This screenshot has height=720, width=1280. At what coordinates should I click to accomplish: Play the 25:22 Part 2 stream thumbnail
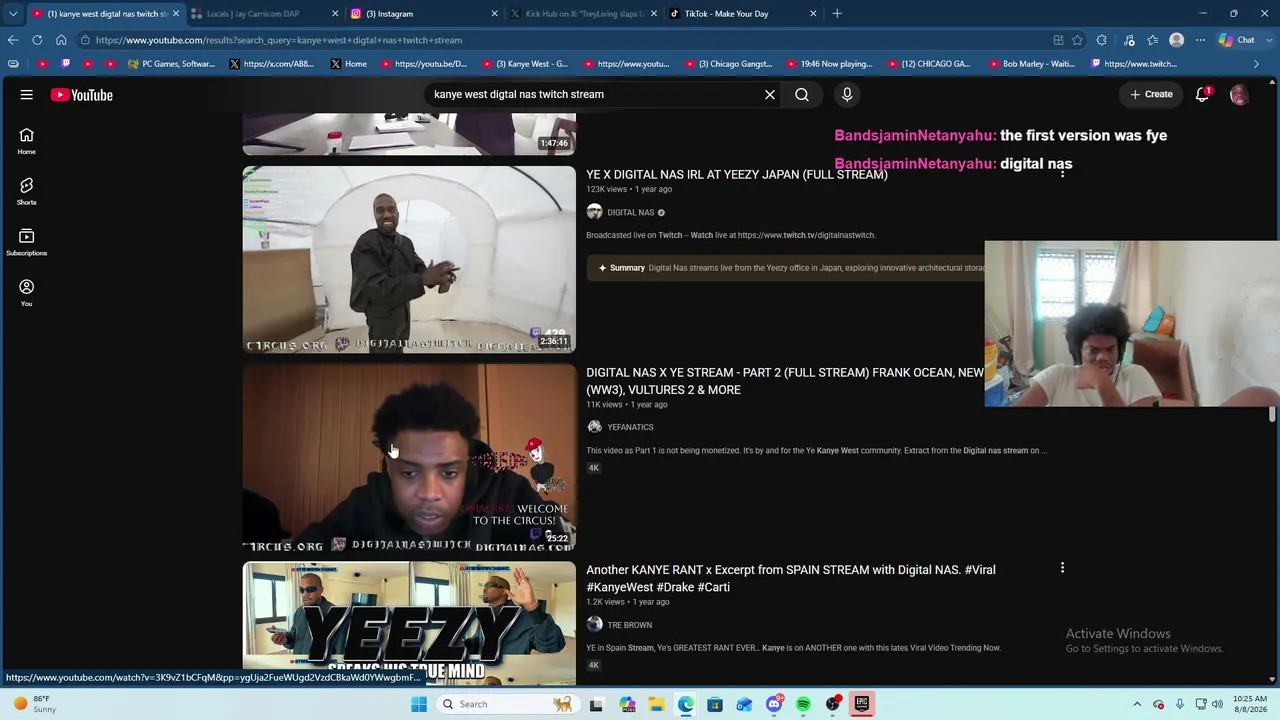click(x=409, y=457)
